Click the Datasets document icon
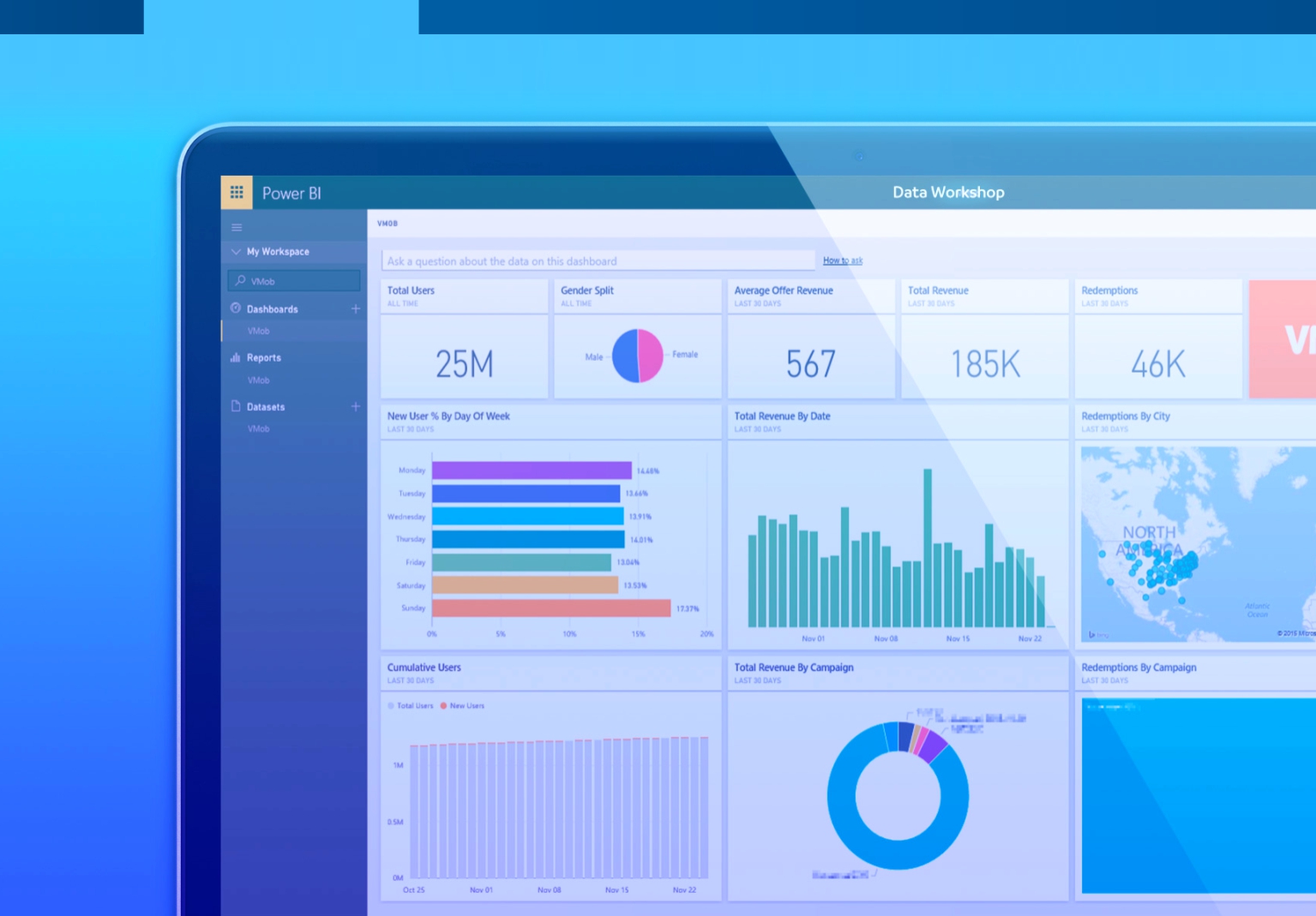Image resolution: width=1316 pixels, height=916 pixels. tap(236, 406)
